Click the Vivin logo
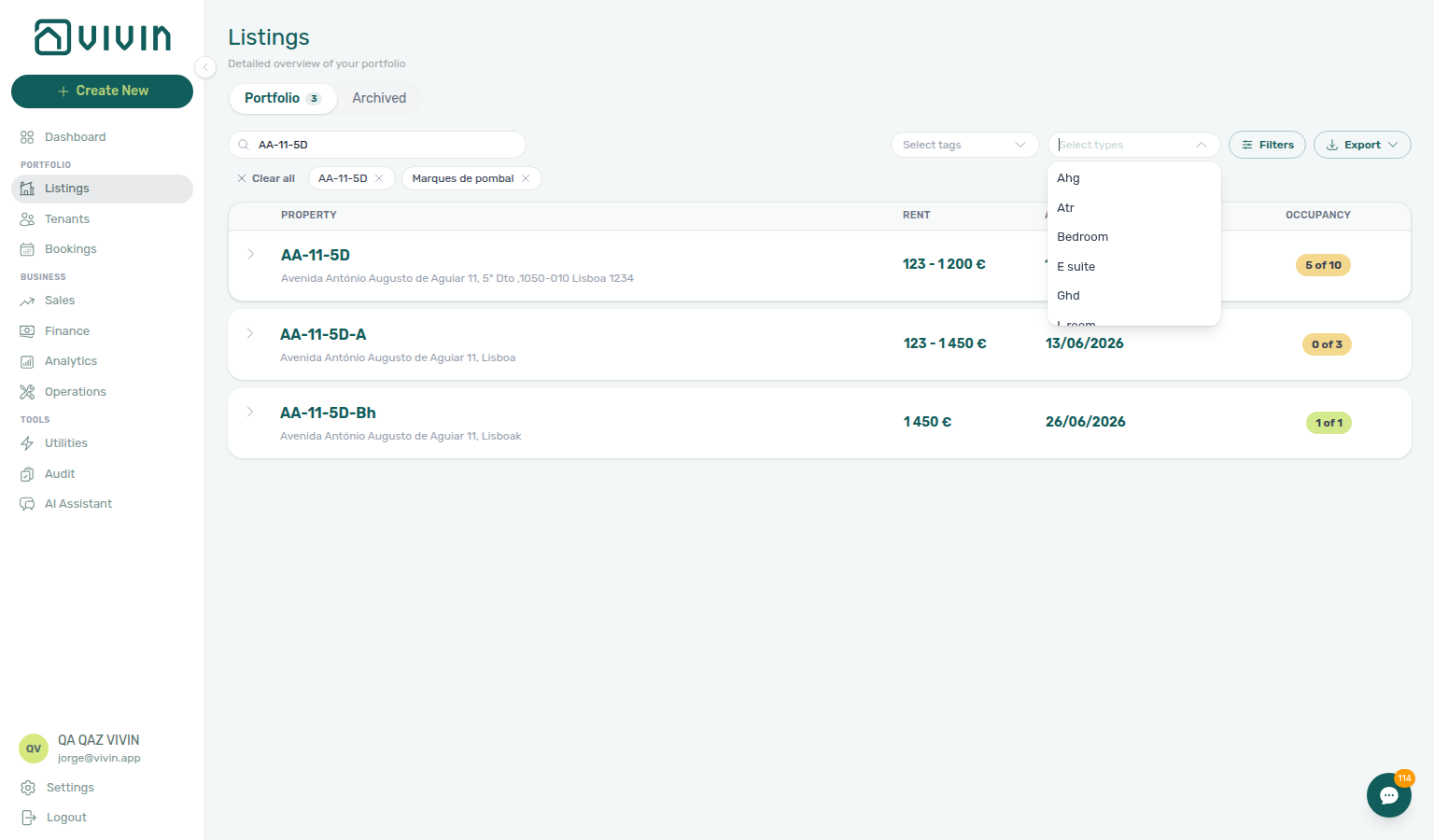This screenshot has width=1434, height=840. [x=103, y=37]
